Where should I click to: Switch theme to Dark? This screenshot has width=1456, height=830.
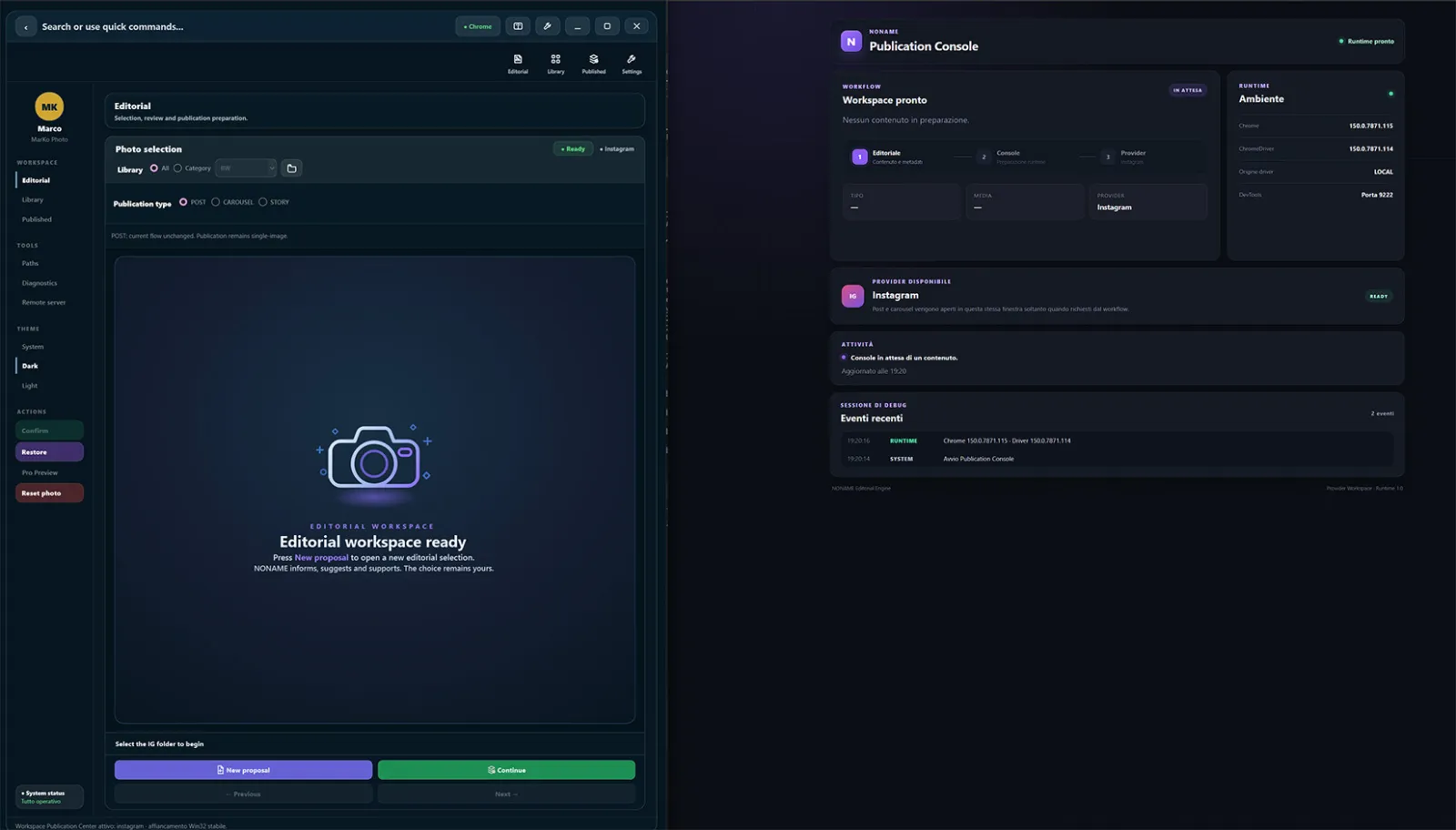pos(30,366)
